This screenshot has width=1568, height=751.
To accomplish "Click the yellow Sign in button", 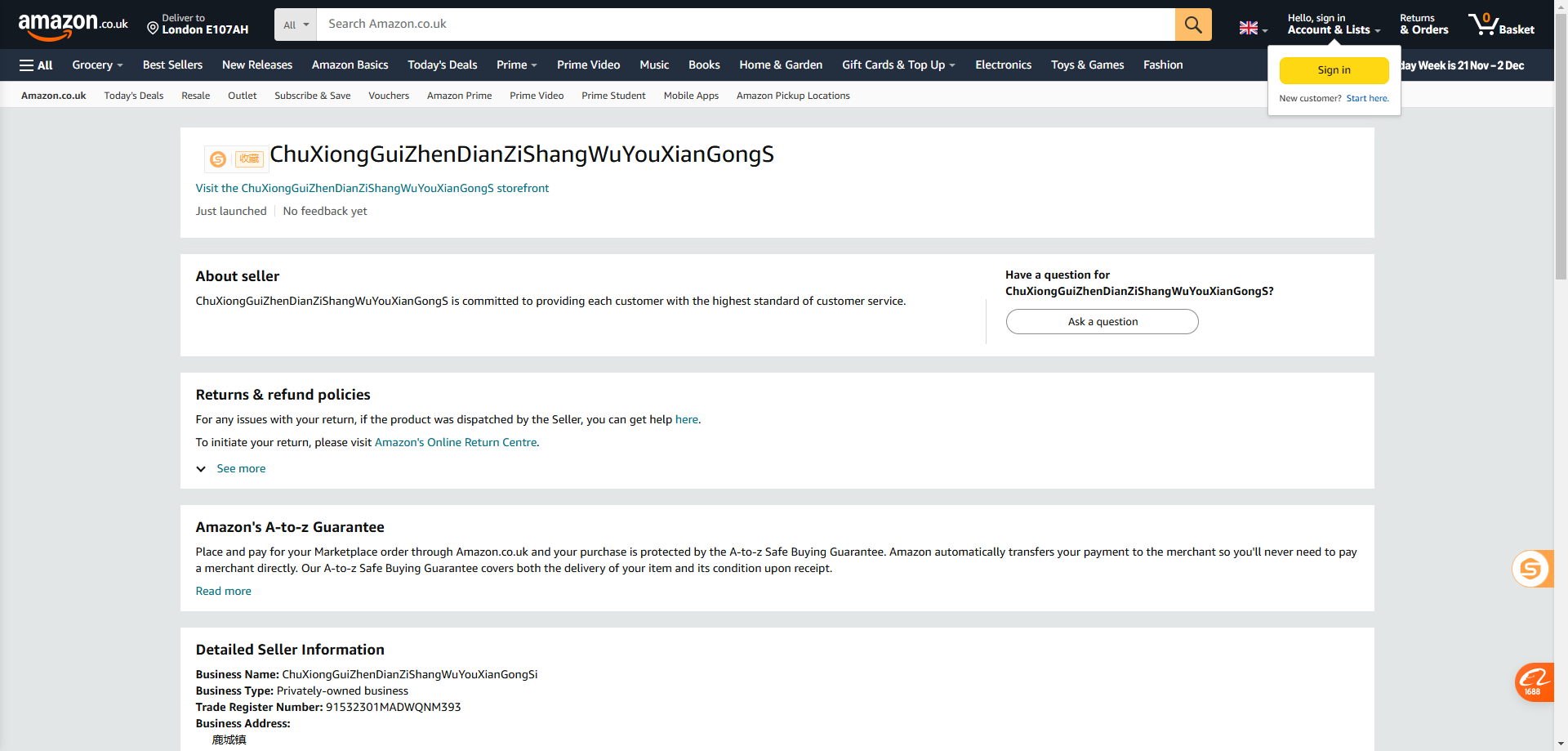I will [1334, 70].
